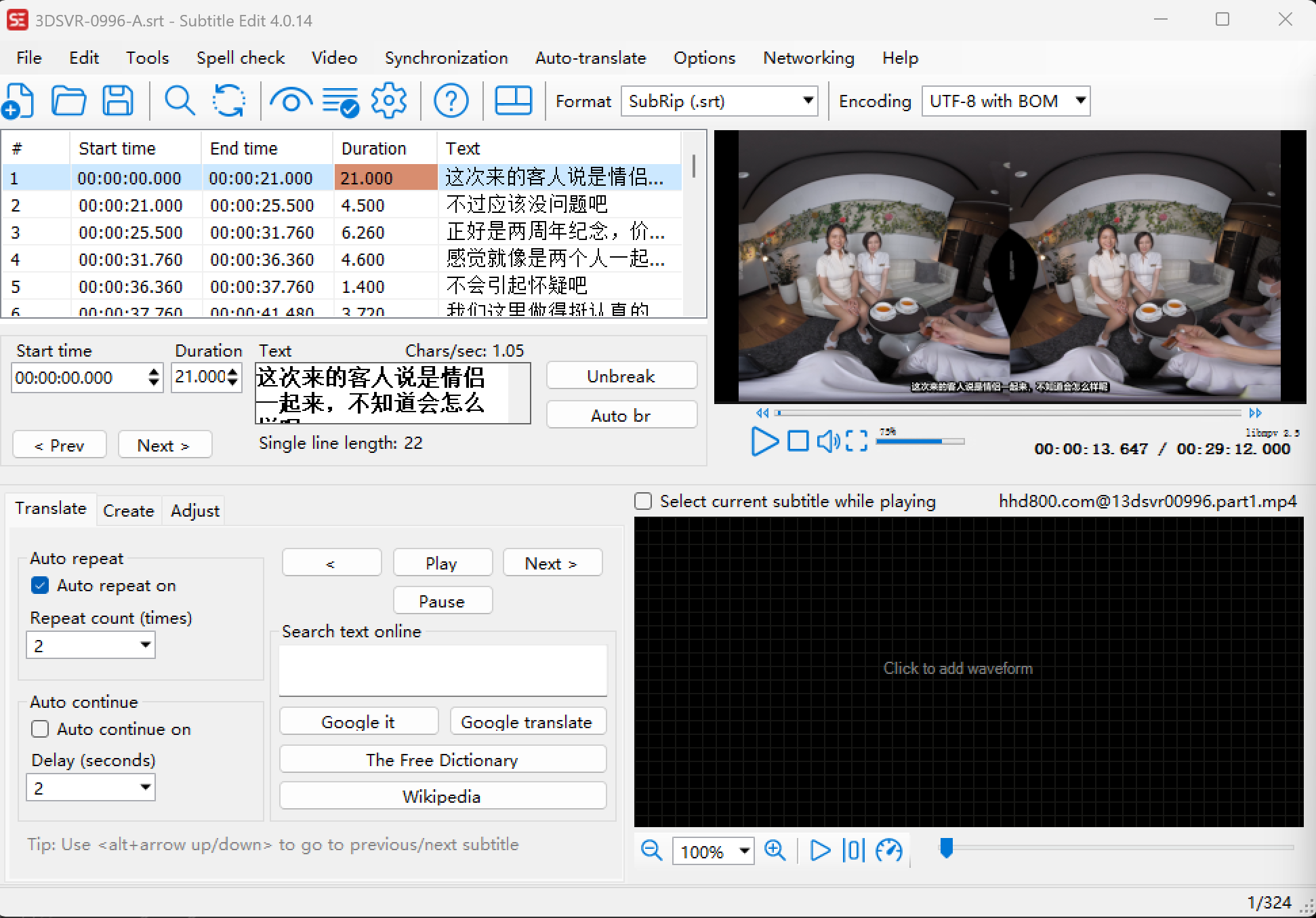Image resolution: width=1316 pixels, height=918 pixels.
Task: Open the waveform playback speed icon
Action: (889, 850)
